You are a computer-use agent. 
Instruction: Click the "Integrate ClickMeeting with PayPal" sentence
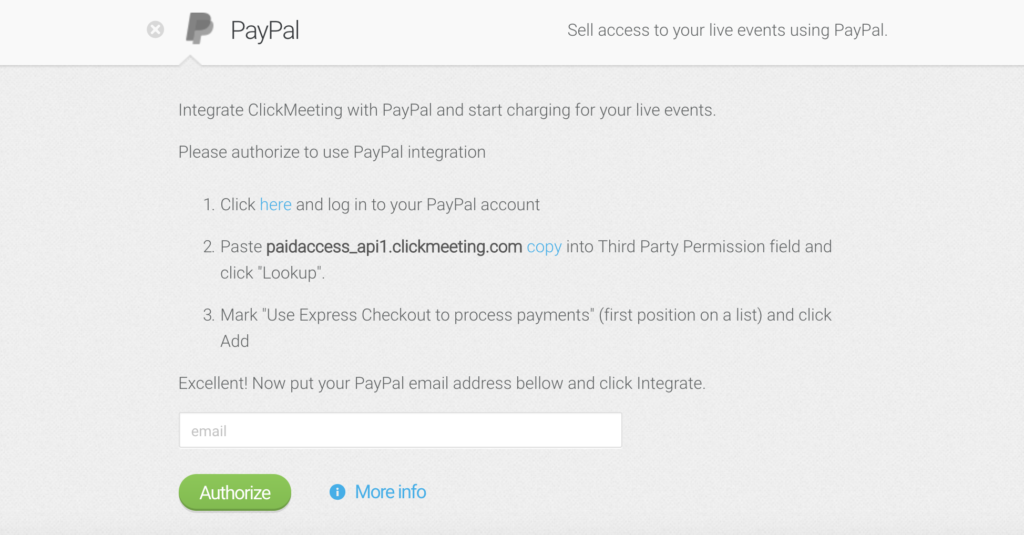tap(447, 110)
